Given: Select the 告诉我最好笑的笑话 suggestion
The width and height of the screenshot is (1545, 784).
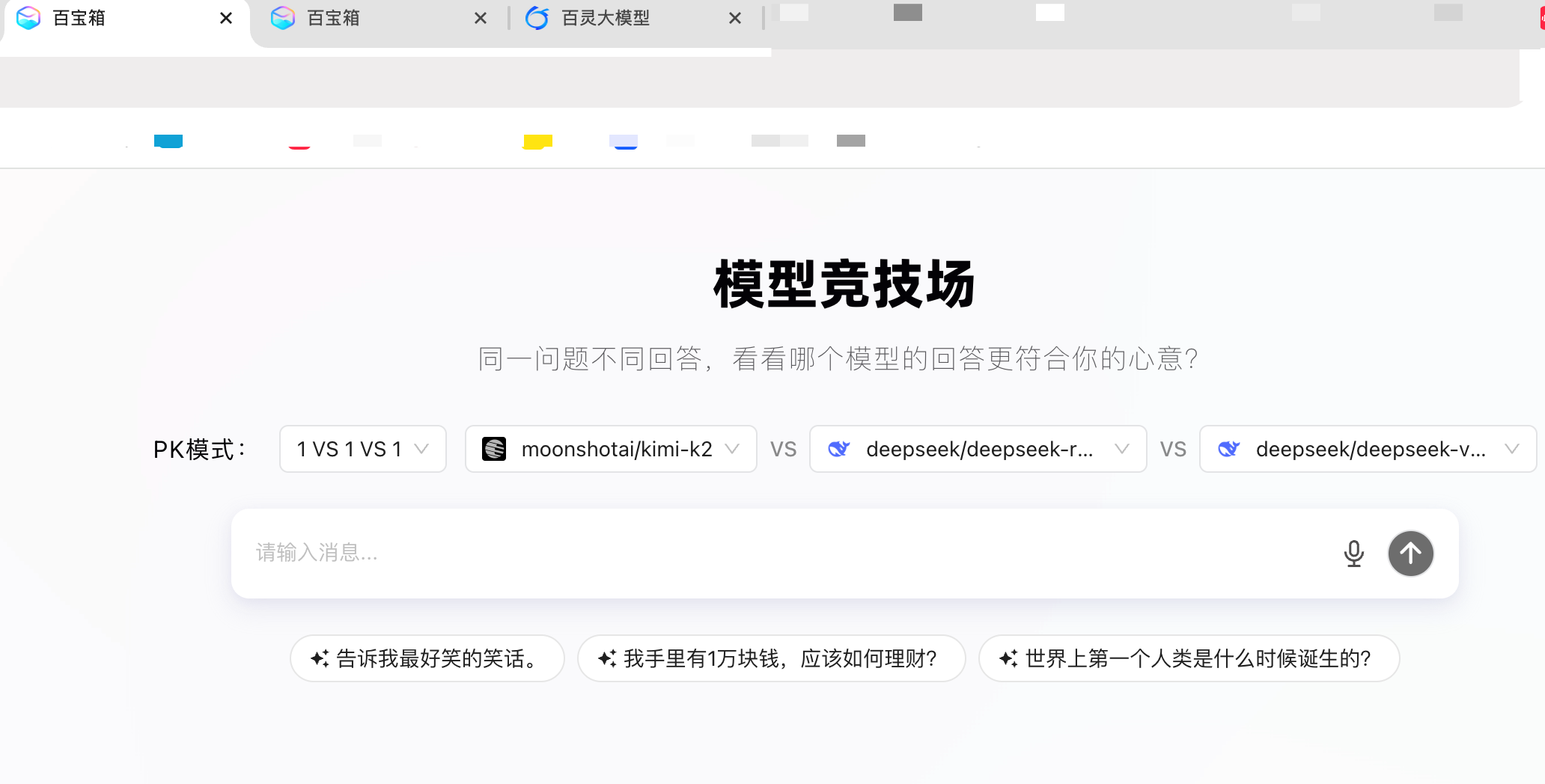Looking at the screenshot, I should point(436,658).
